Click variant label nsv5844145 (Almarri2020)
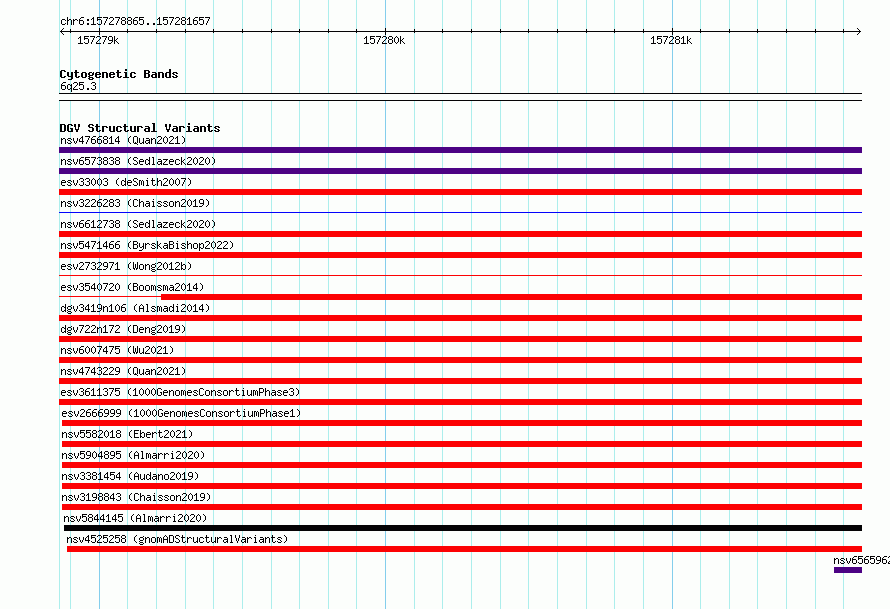890x609 pixels. (135, 518)
